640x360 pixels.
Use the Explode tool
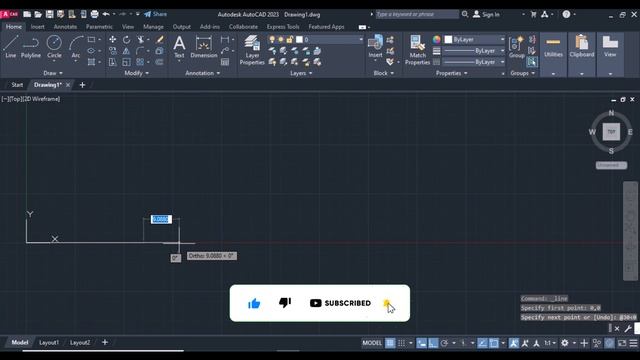click(x=160, y=51)
